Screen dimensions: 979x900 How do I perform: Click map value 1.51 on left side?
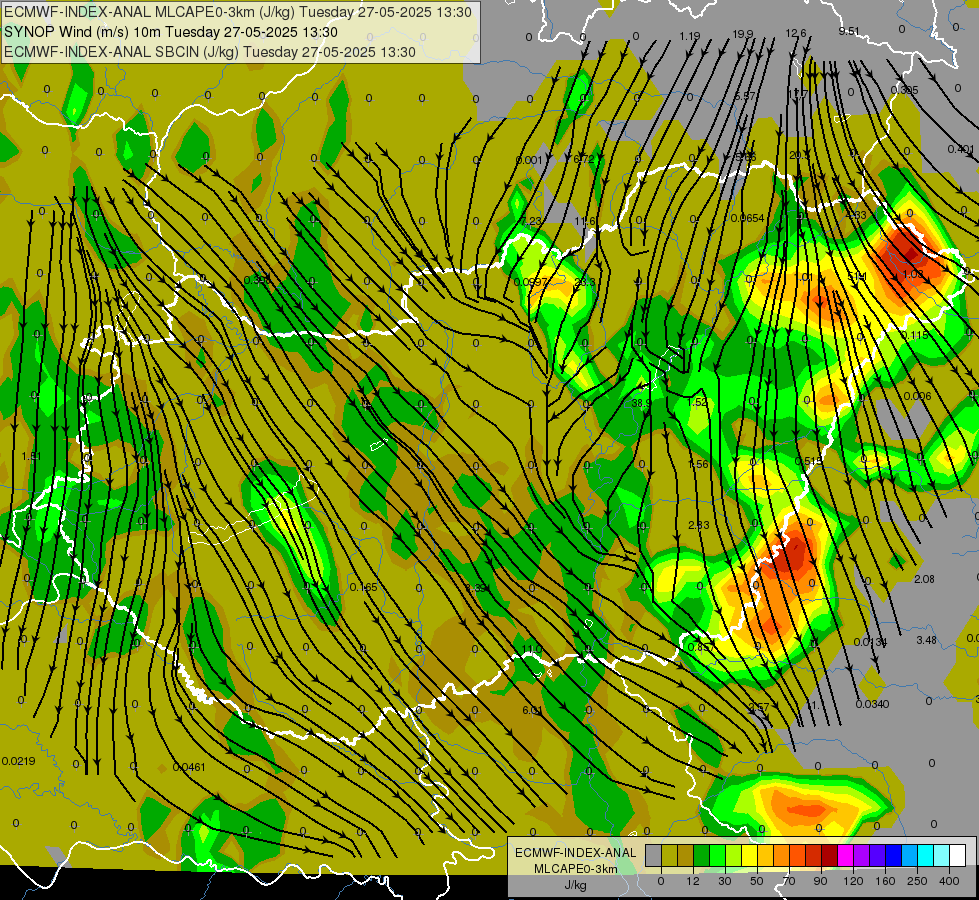tap(31, 456)
